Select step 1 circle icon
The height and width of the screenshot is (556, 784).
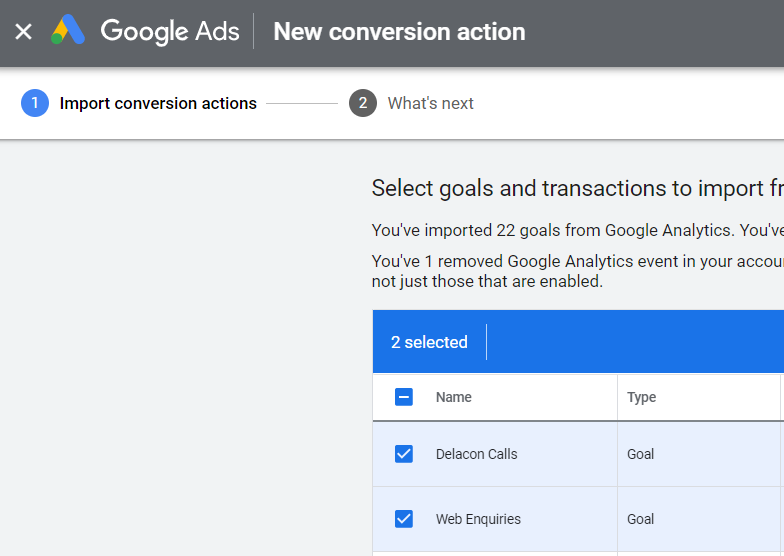[34, 103]
